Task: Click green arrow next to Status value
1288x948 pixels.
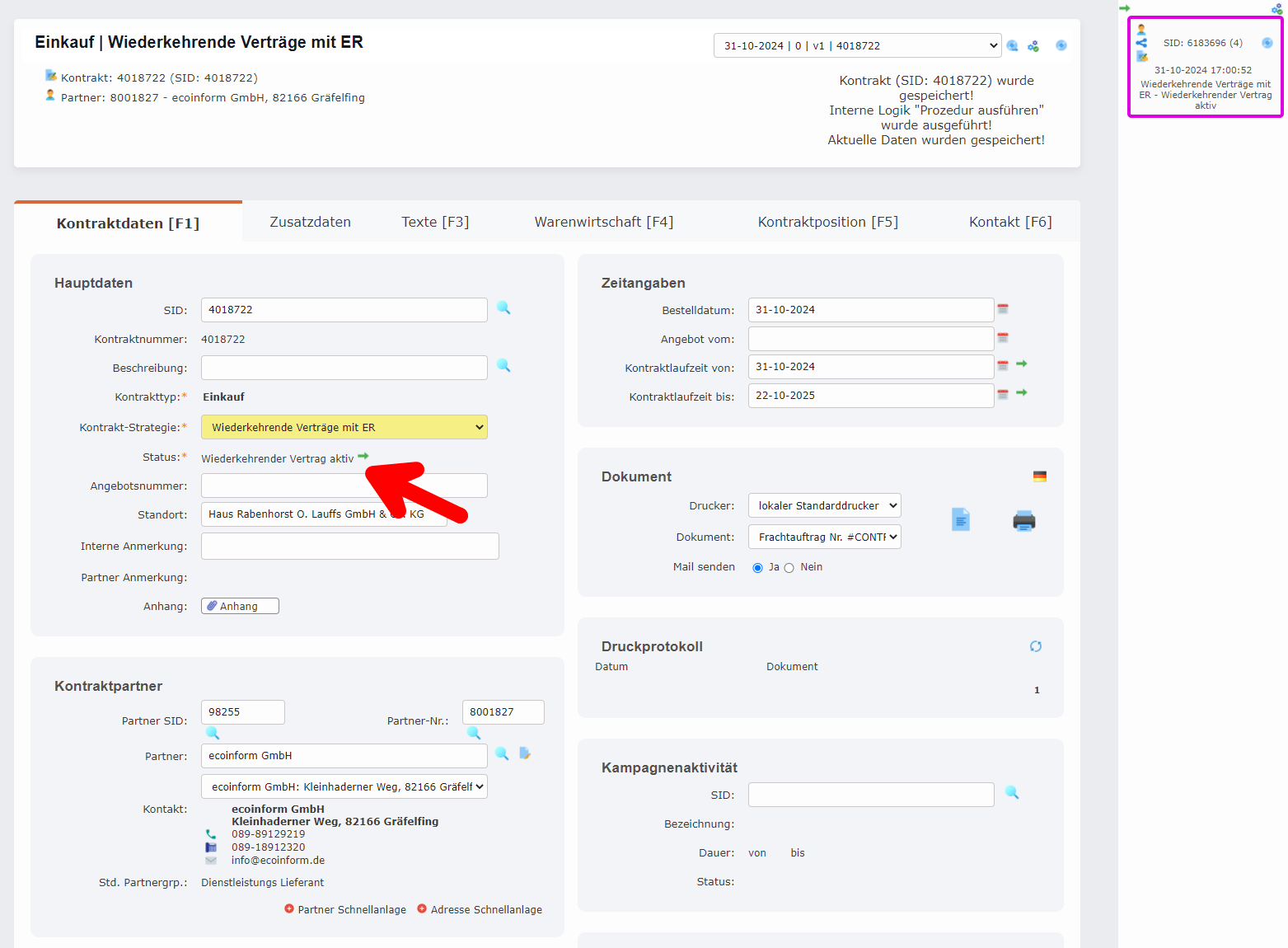Action: pyautogui.click(x=363, y=457)
